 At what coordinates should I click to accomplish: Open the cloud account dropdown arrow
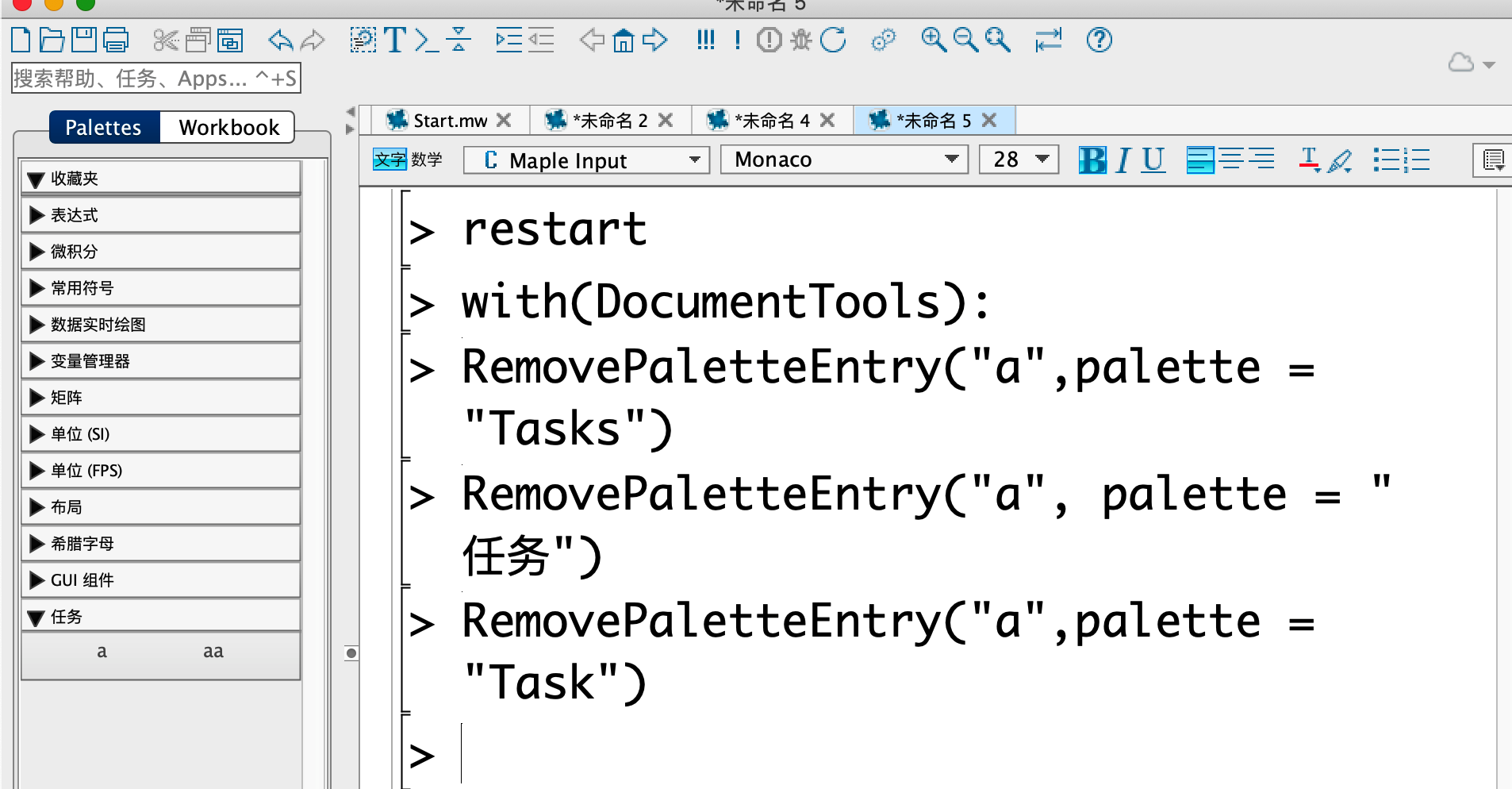click(1489, 65)
